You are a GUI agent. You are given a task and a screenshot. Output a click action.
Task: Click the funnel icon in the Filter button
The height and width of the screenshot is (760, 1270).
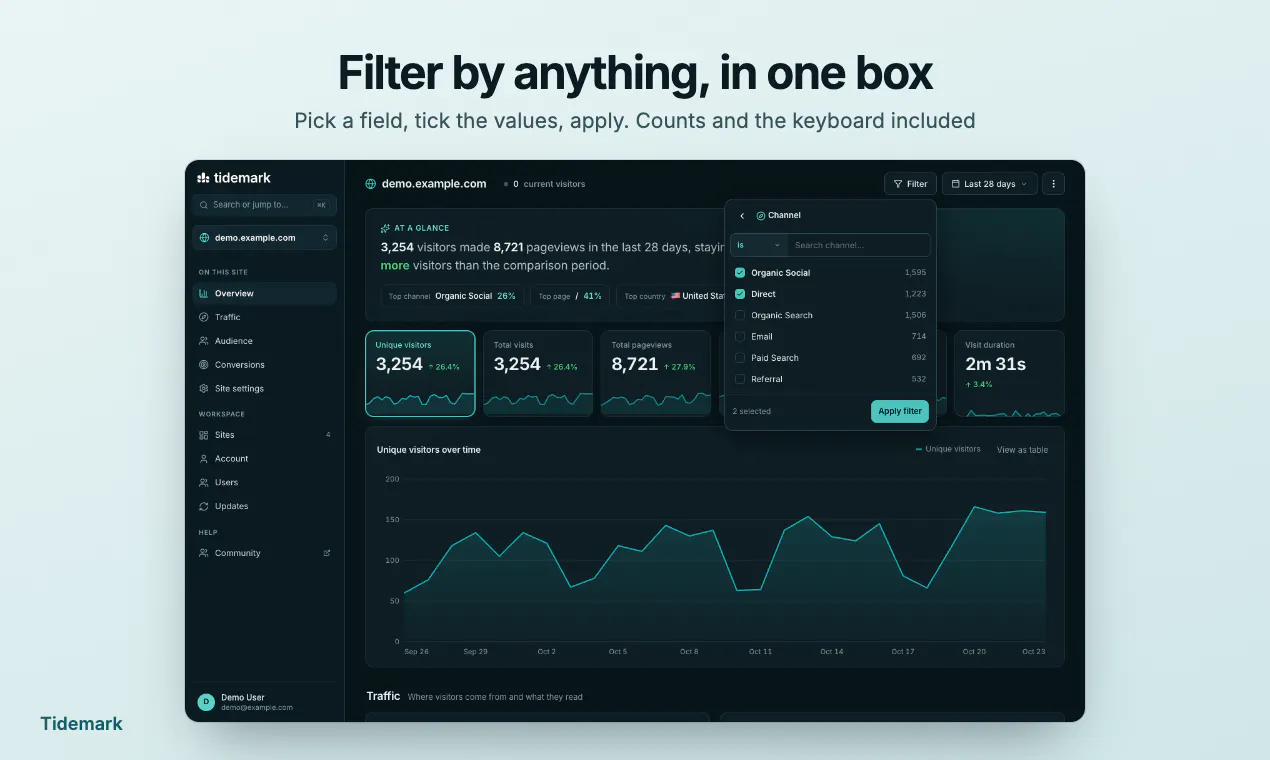tap(898, 184)
